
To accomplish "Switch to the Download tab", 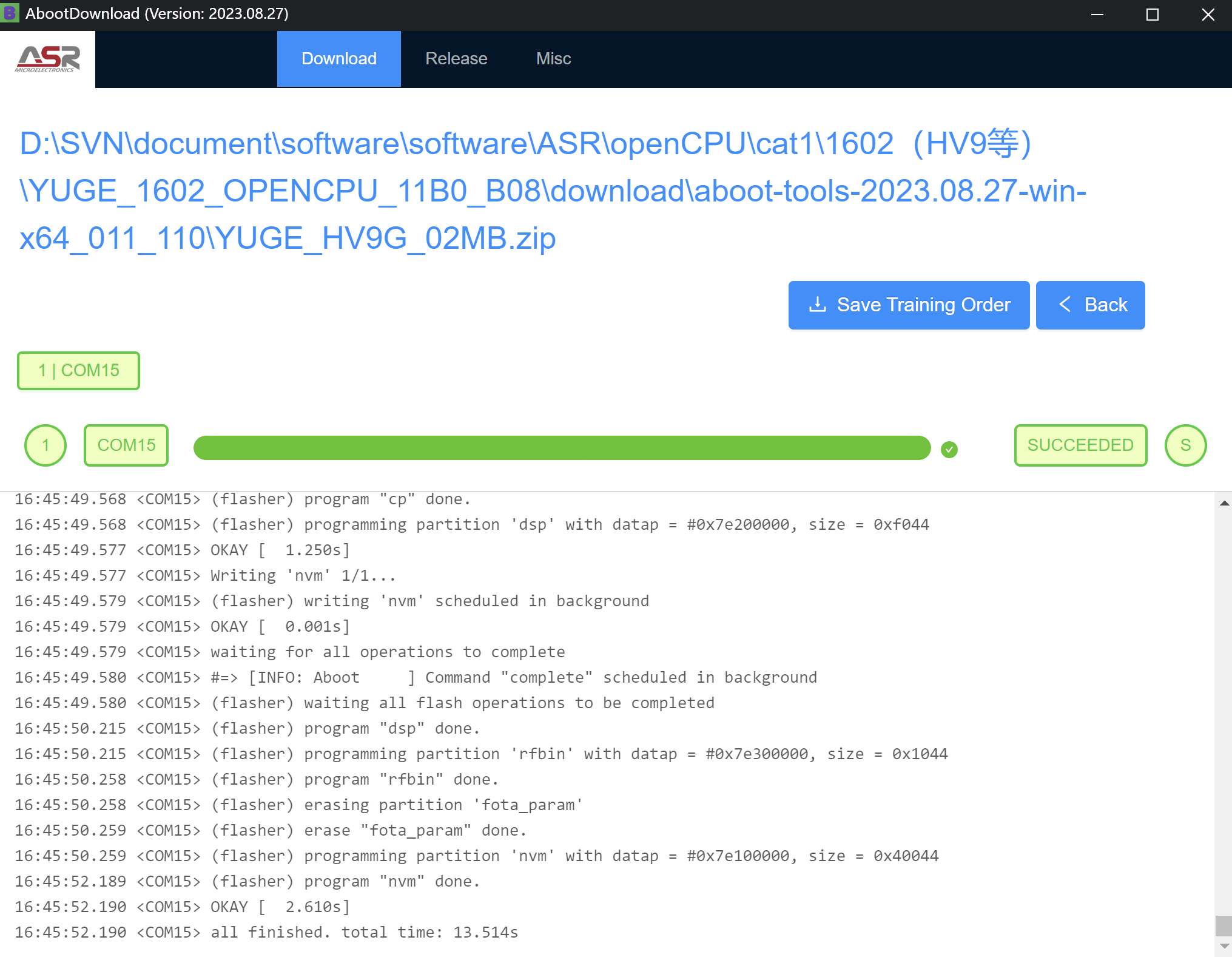I will pyautogui.click(x=339, y=59).
